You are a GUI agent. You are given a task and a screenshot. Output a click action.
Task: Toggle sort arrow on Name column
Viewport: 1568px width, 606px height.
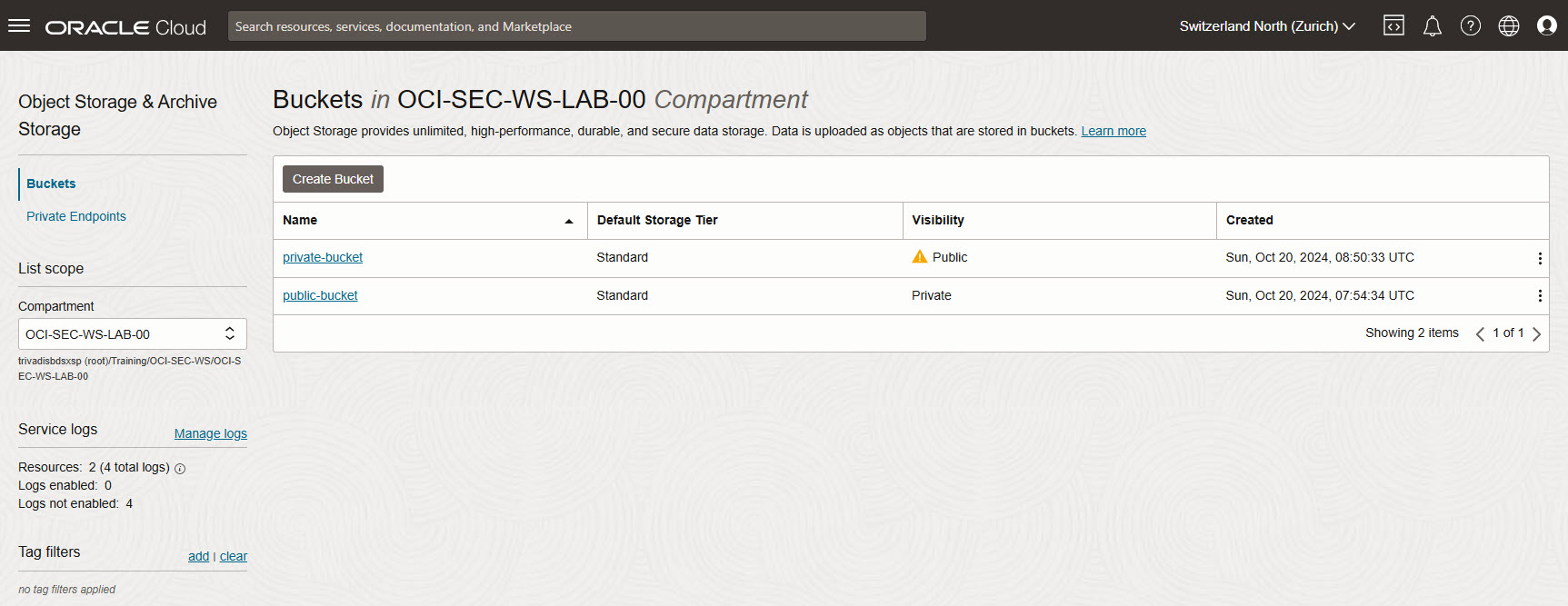tap(569, 221)
